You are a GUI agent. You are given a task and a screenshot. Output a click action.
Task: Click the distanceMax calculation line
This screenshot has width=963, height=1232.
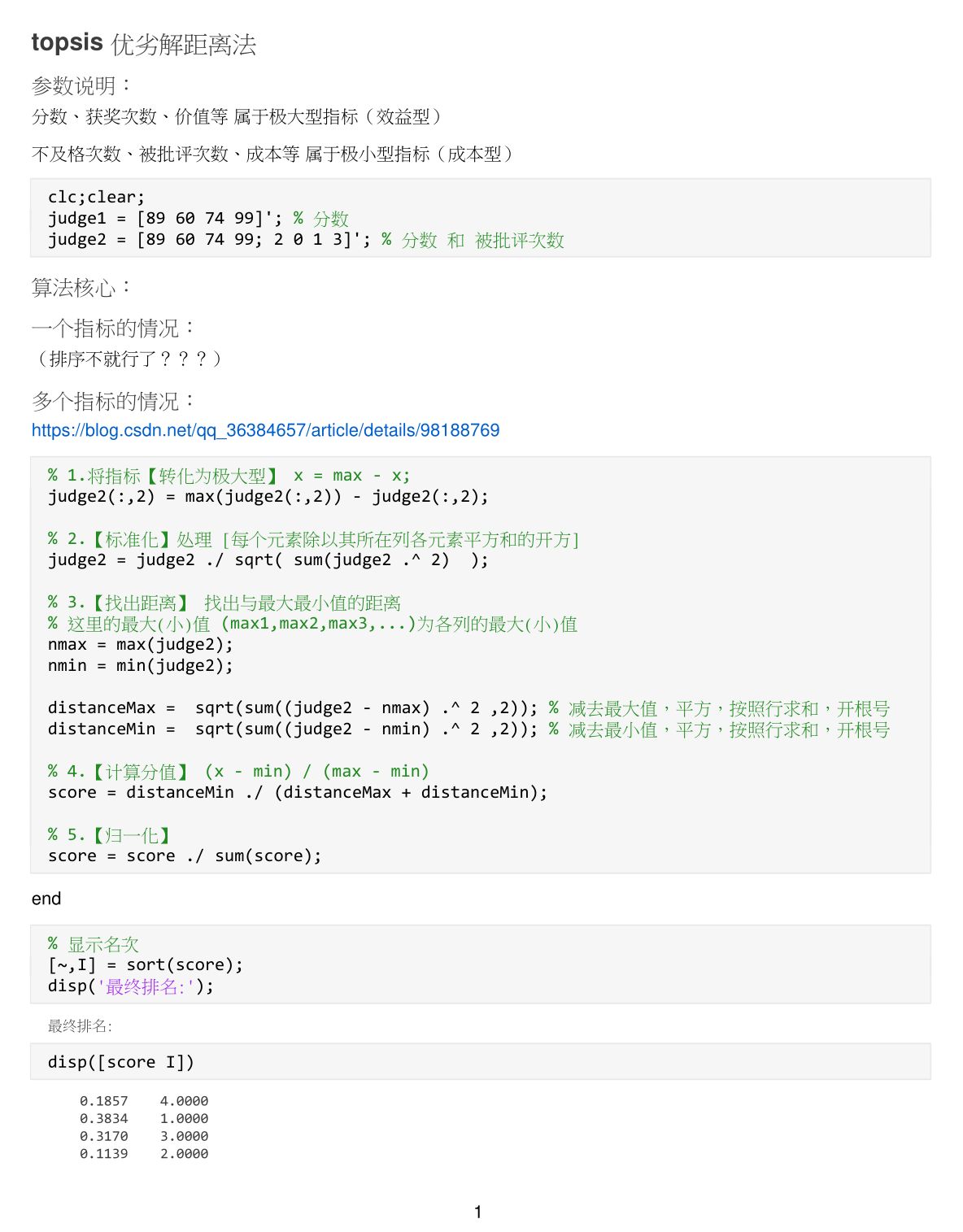(293, 708)
